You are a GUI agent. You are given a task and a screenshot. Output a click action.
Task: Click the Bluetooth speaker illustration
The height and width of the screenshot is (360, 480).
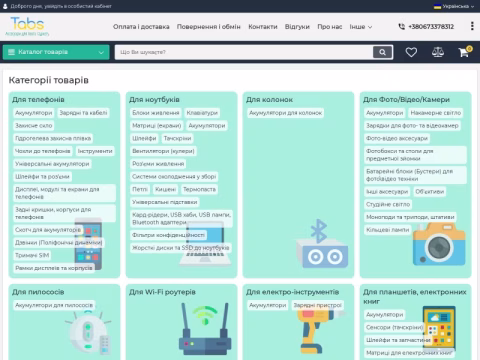click(322, 243)
